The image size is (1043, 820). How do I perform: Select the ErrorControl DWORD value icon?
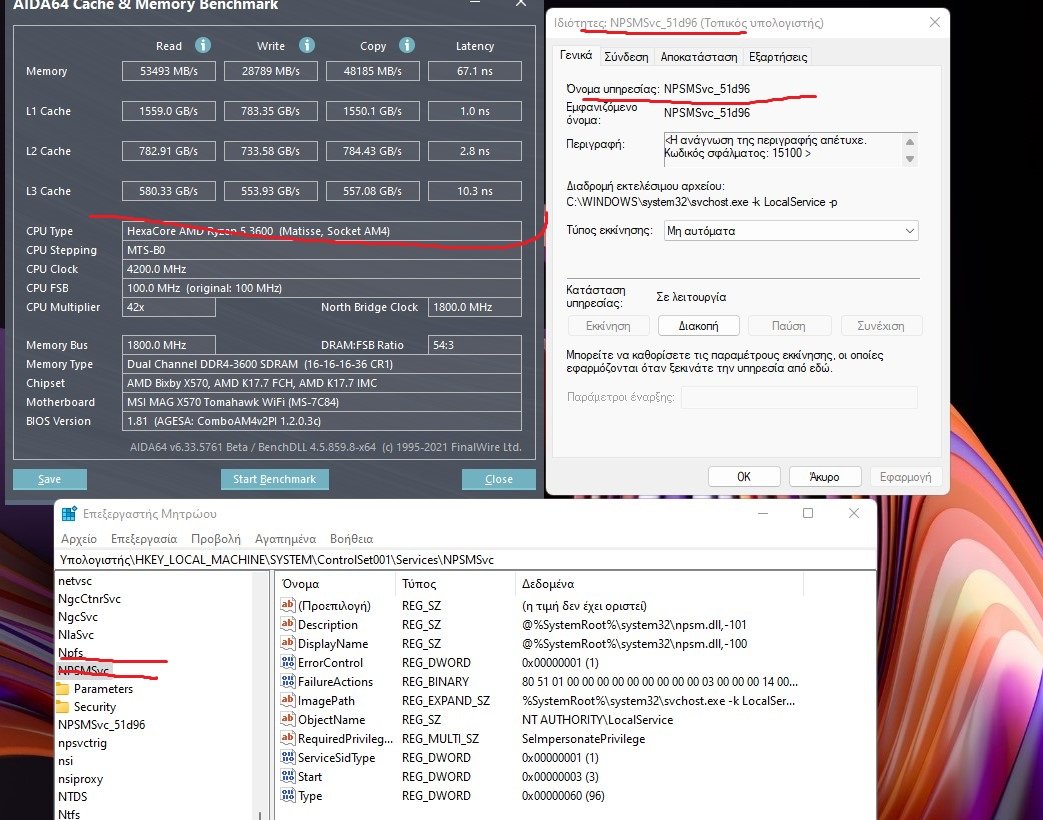click(287, 662)
